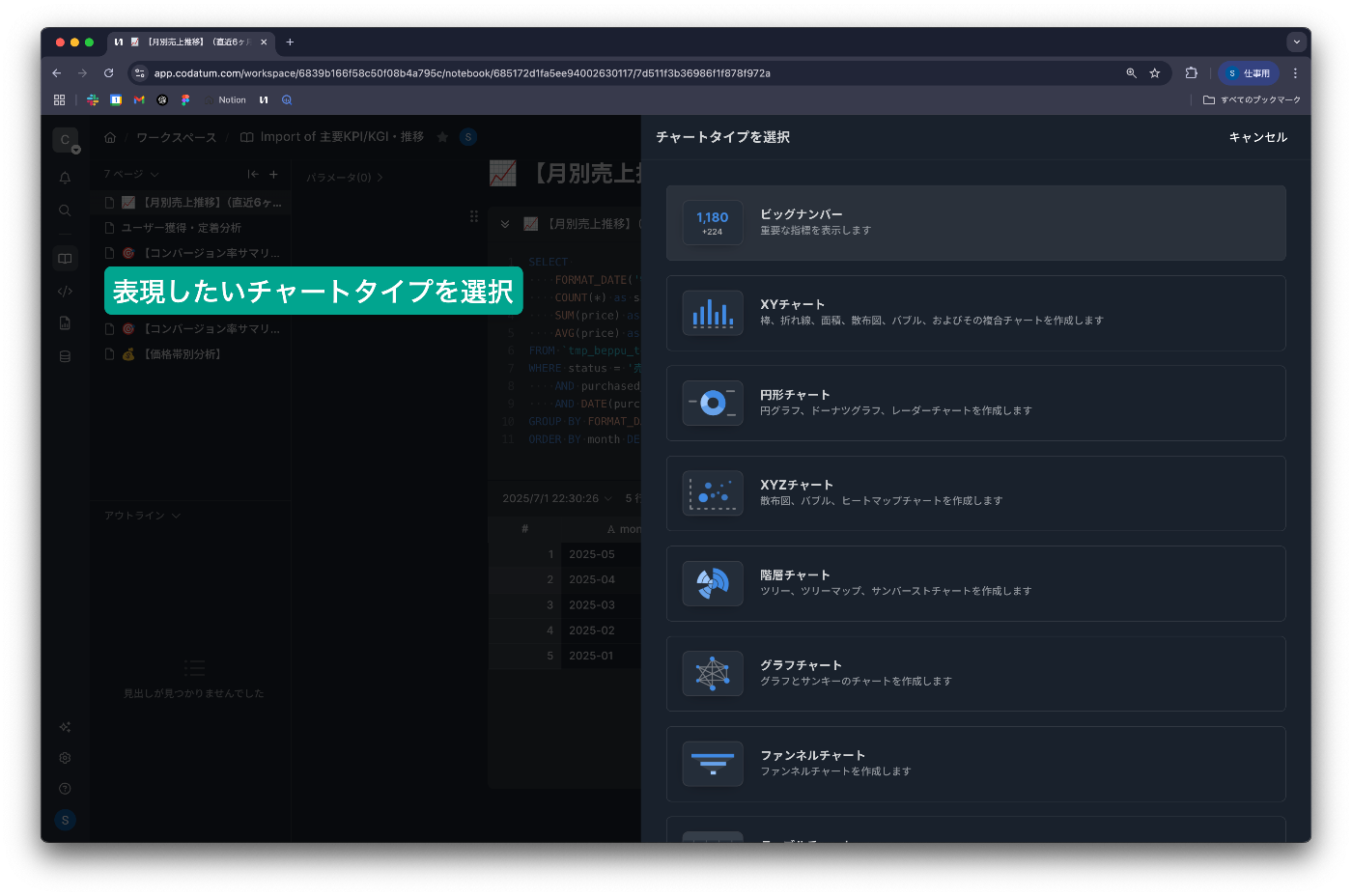Open the browser three-dot menu
Viewport: 1352px width, 896px height.
coord(1295,73)
